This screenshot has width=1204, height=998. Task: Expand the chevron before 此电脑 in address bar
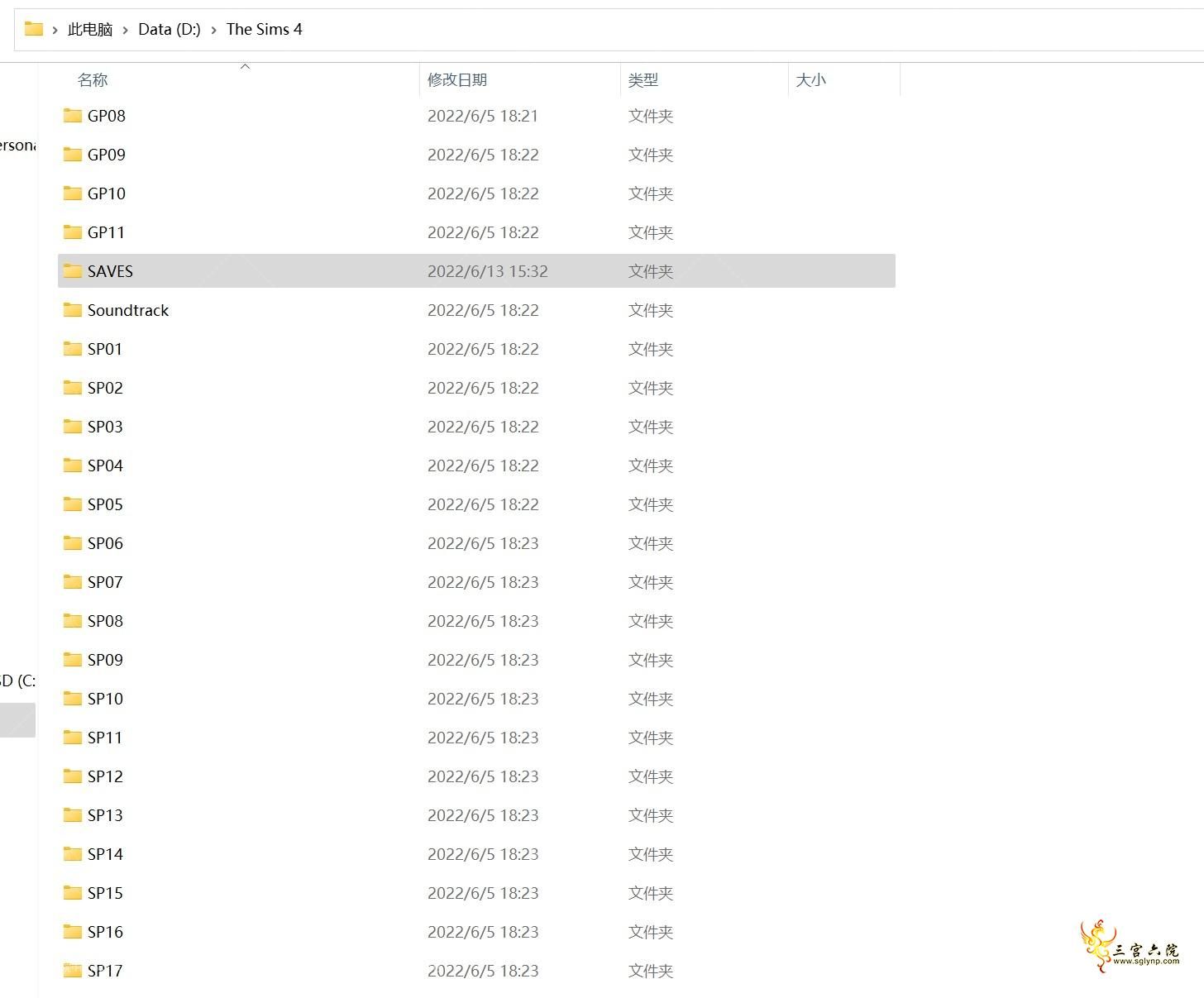pos(55,30)
